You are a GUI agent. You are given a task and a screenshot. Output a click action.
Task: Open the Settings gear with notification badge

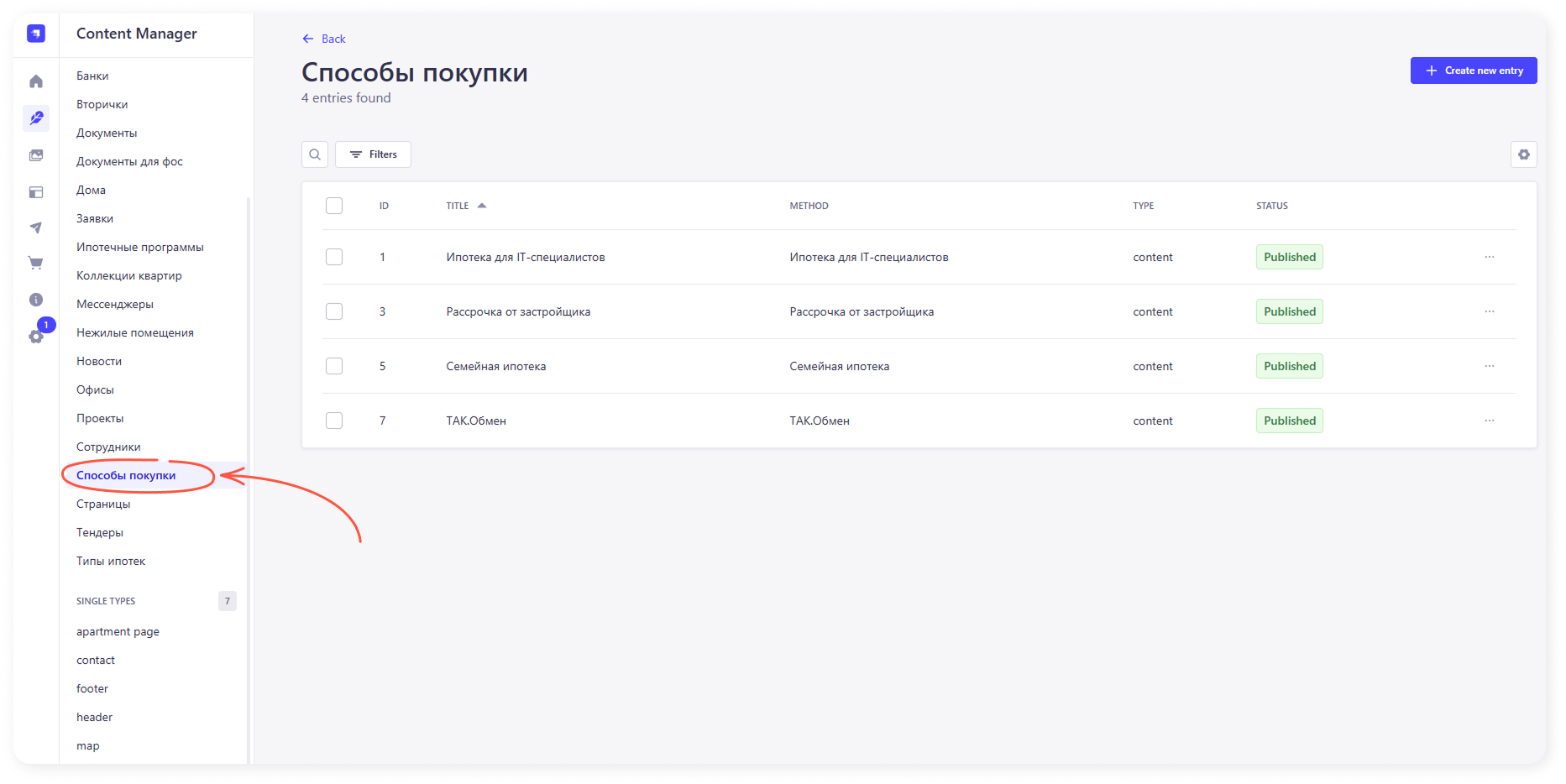[x=36, y=336]
